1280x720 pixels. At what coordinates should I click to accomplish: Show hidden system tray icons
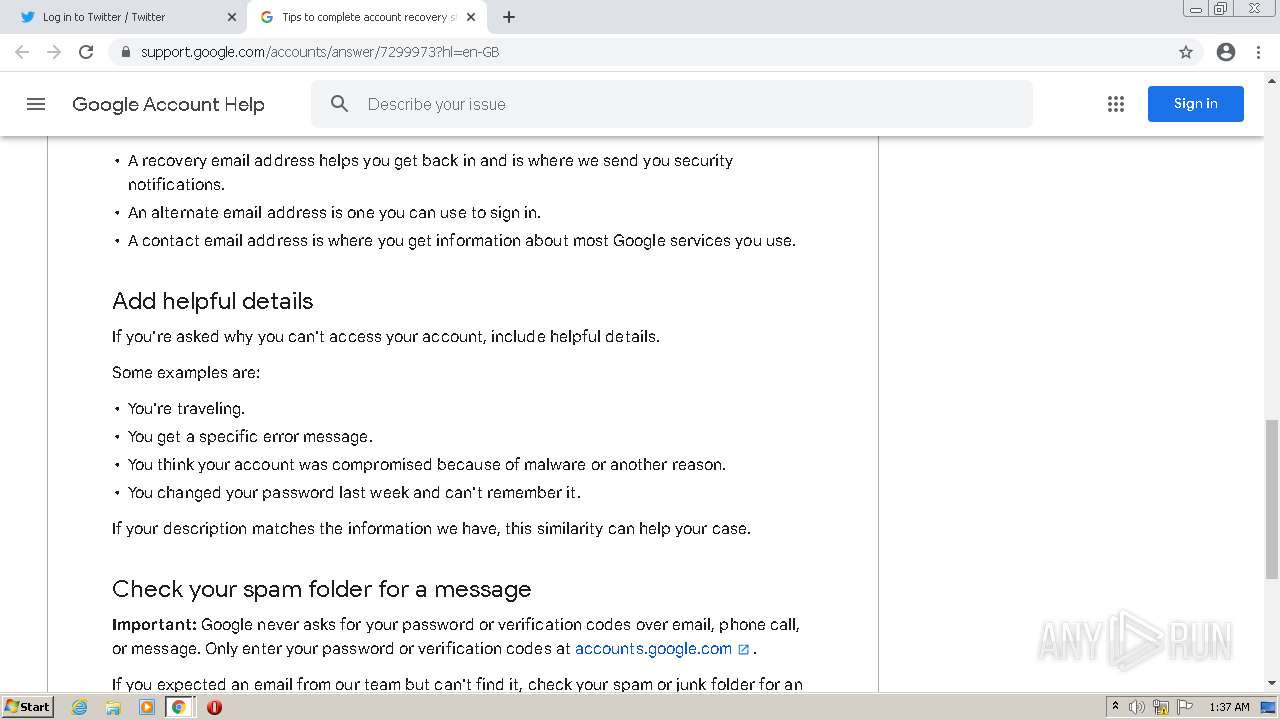click(x=1115, y=707)
